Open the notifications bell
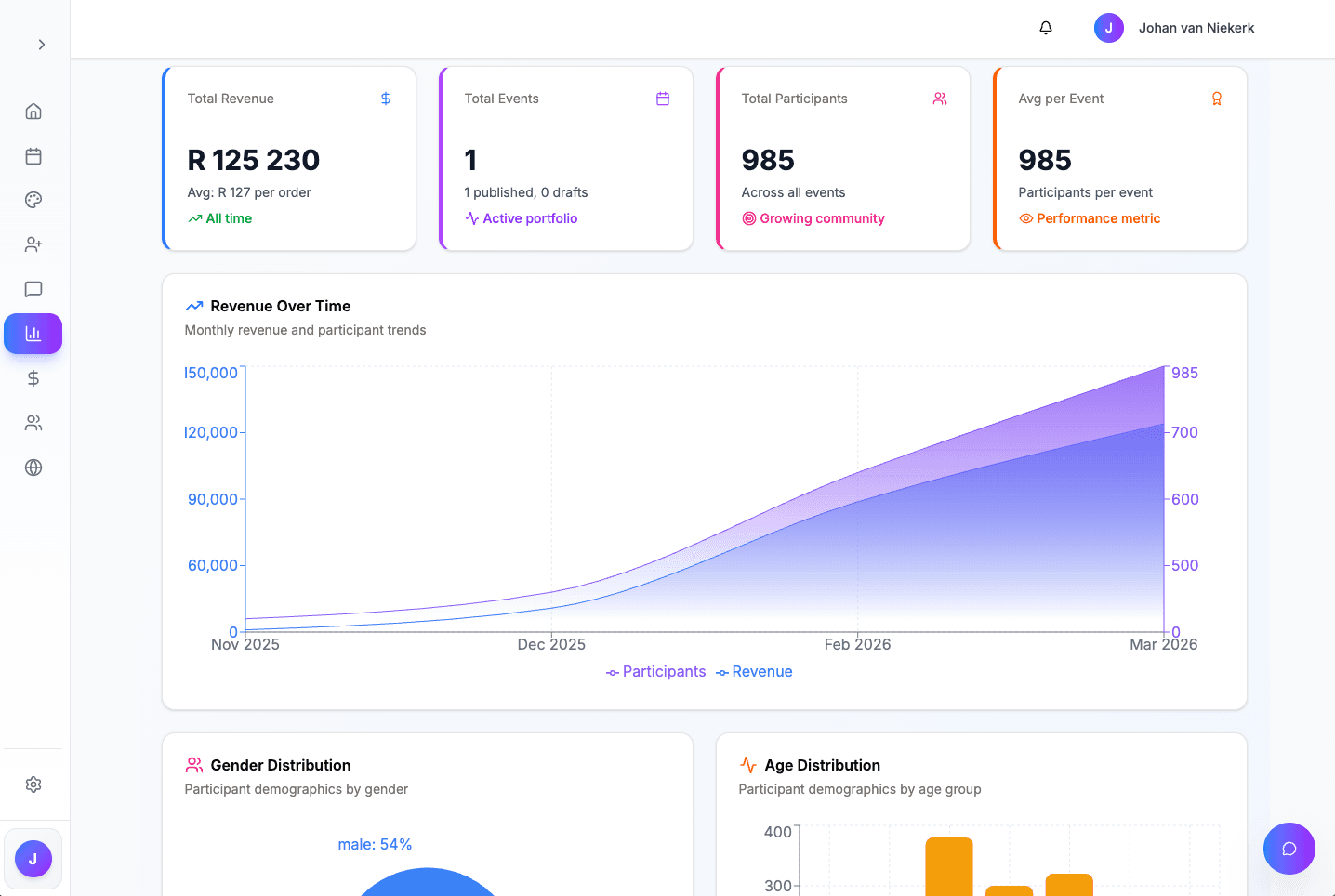Viewport: 1335px width, 896px height. 1045,28
